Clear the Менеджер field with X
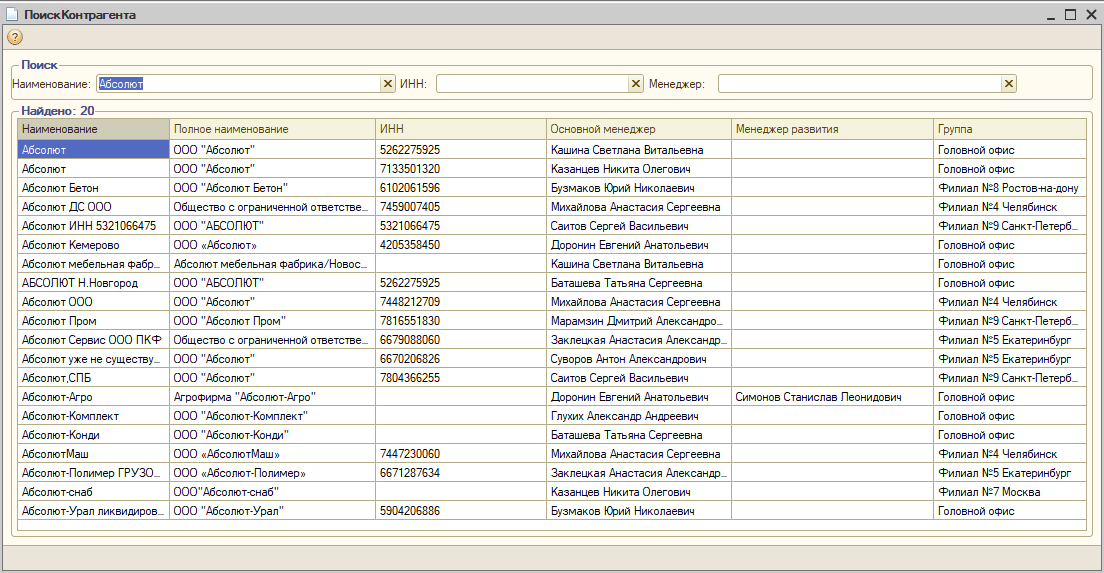 1009,84
